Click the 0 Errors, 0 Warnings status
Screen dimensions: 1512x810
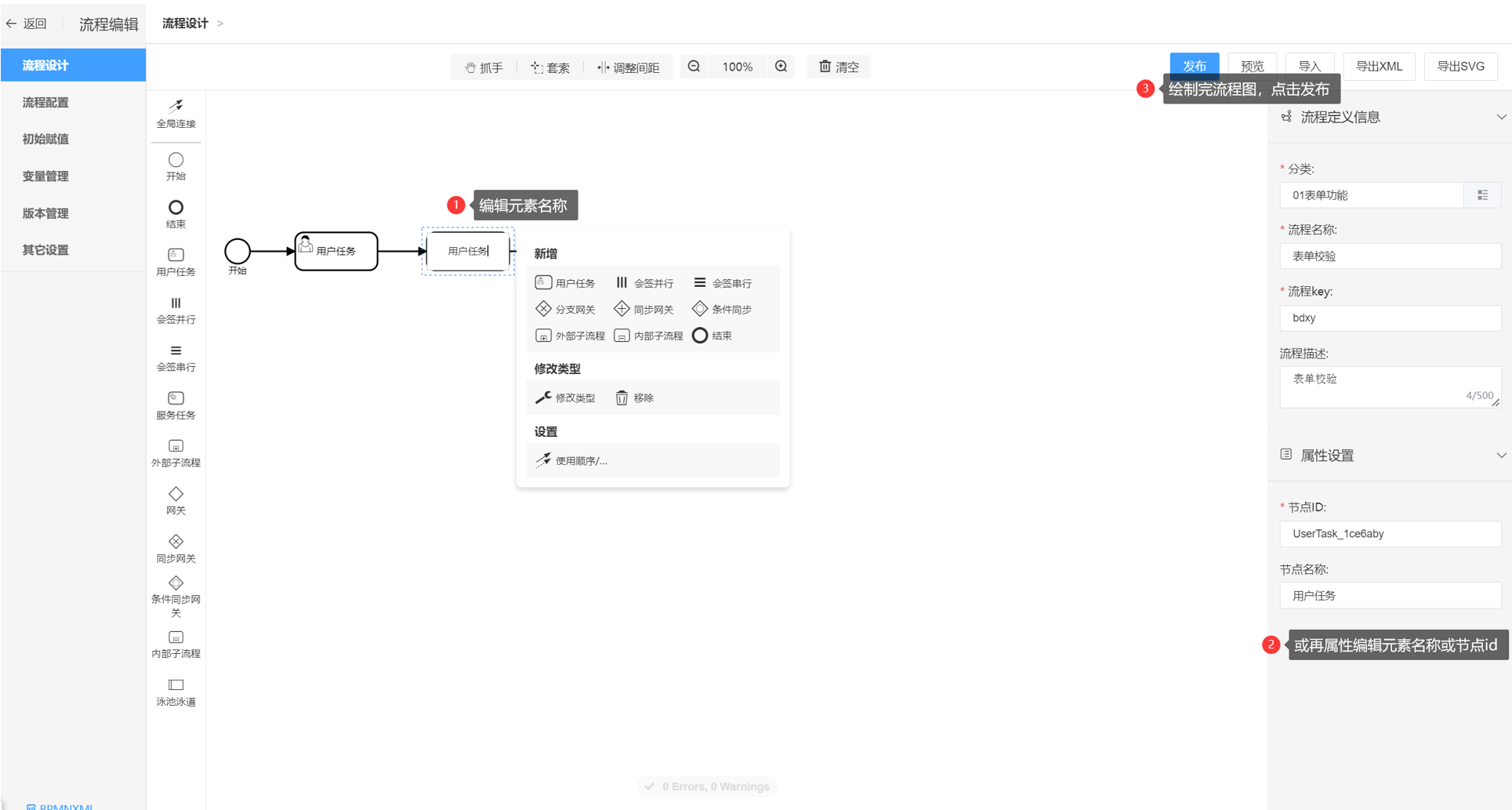707,786
